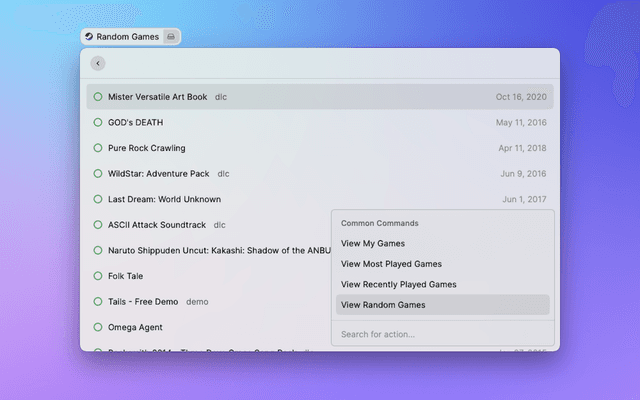Click the dlc tag on WildStar row
Screen dimensions: 640x400
(224, 174)
